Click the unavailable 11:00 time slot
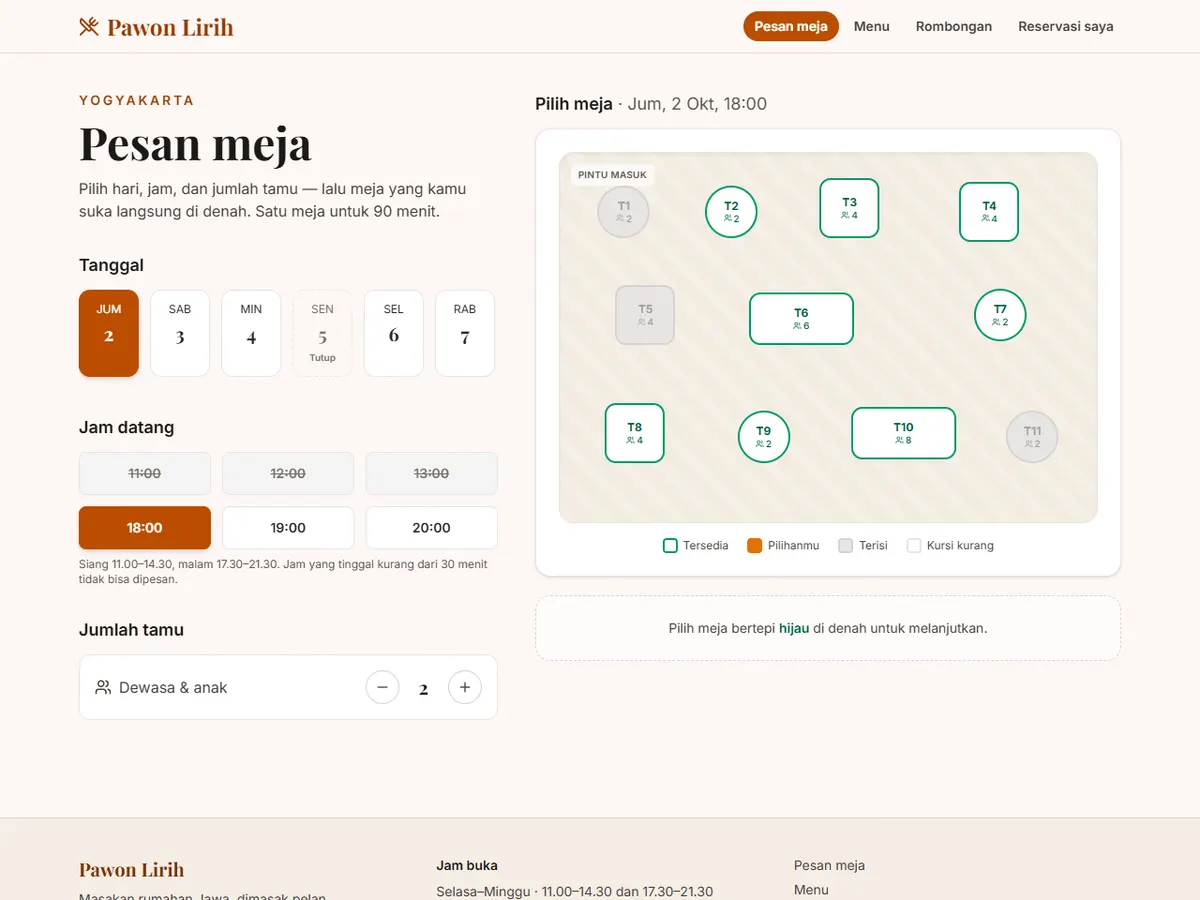Viewport: 1200px width, 900px height. coord(145,474)
